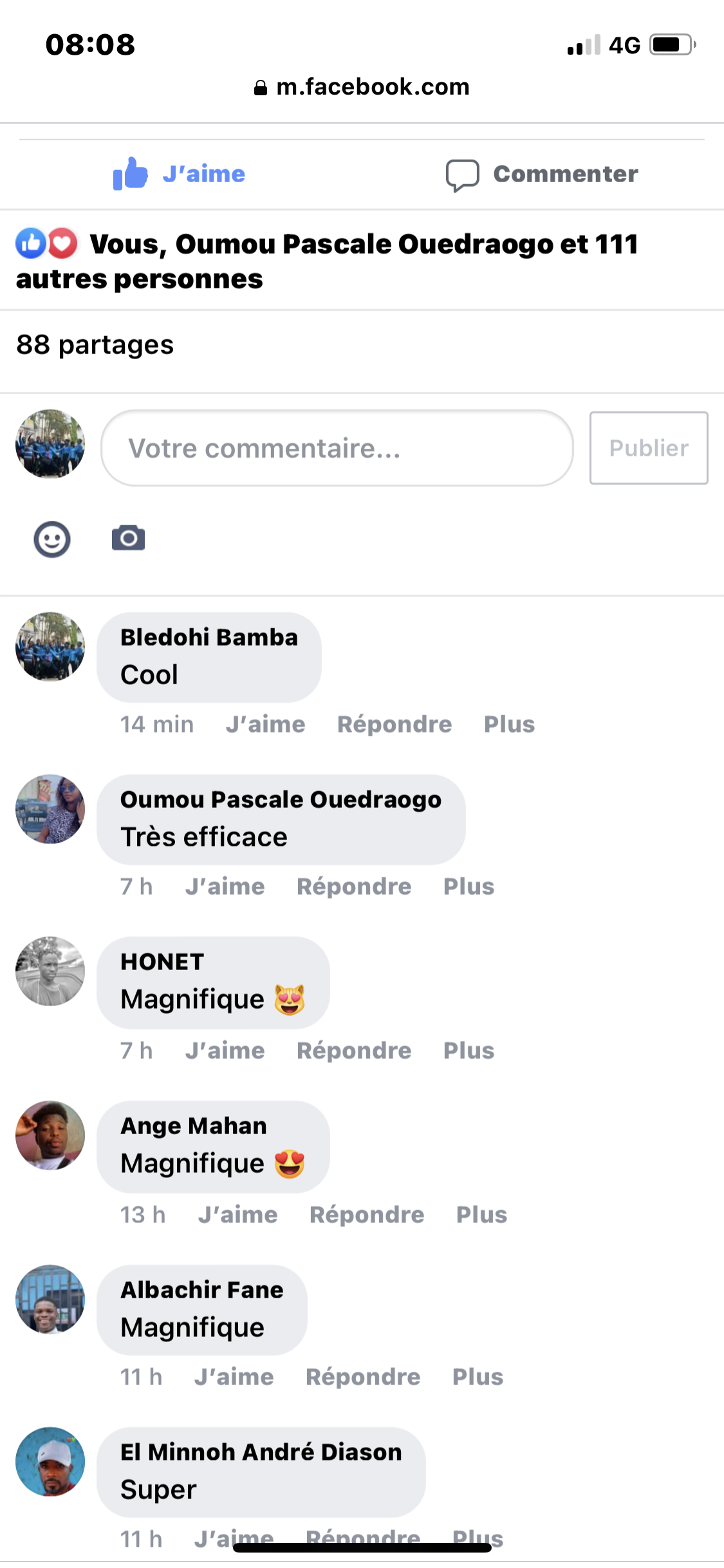Tap the Commenter speech bubble icon

click(462, 175)
